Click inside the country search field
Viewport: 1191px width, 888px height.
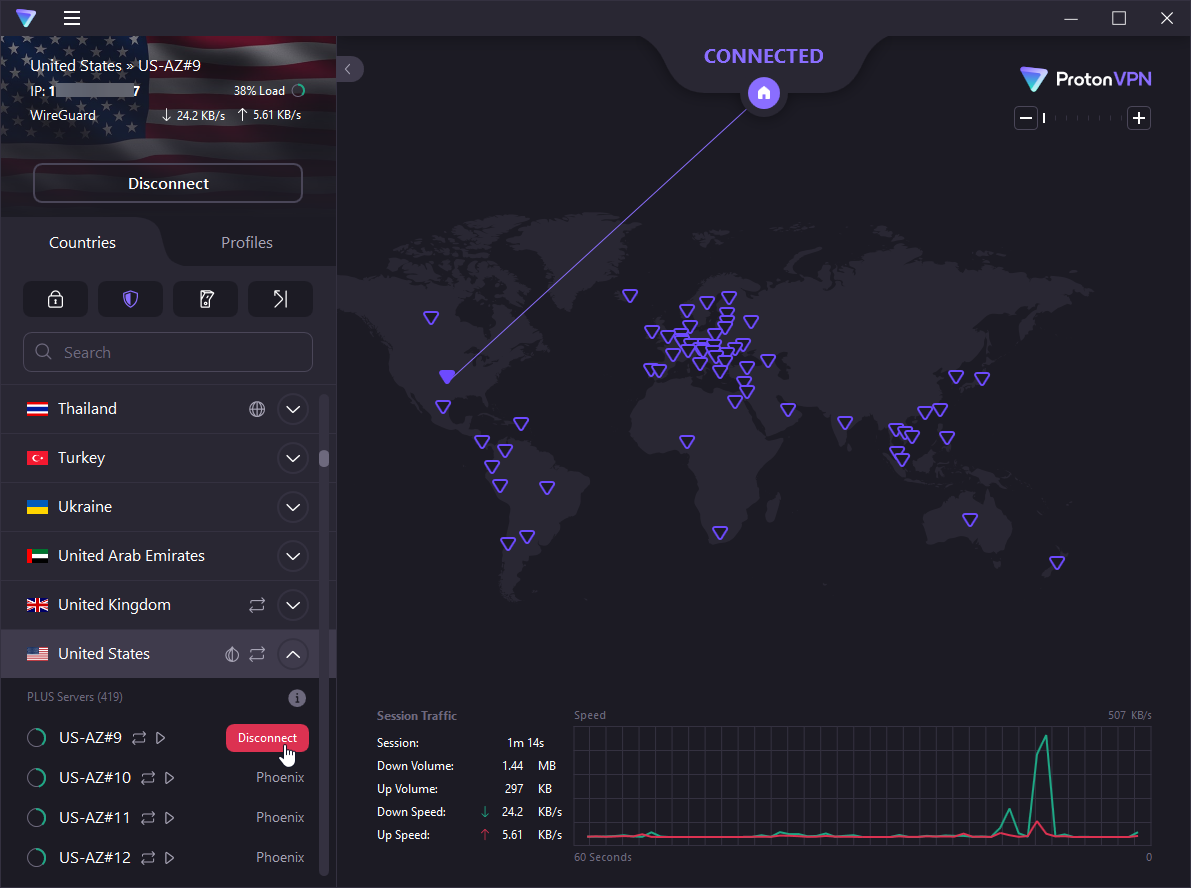(167, 352)
